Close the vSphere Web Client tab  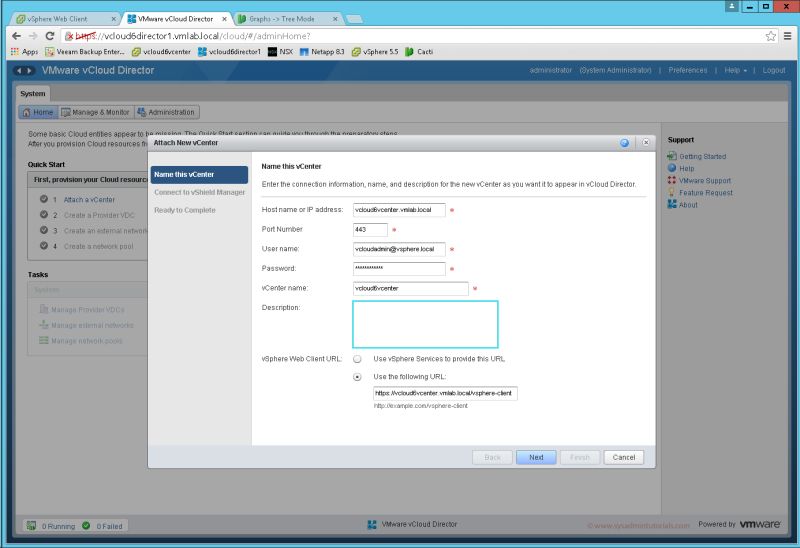click(x=113, y=19)
